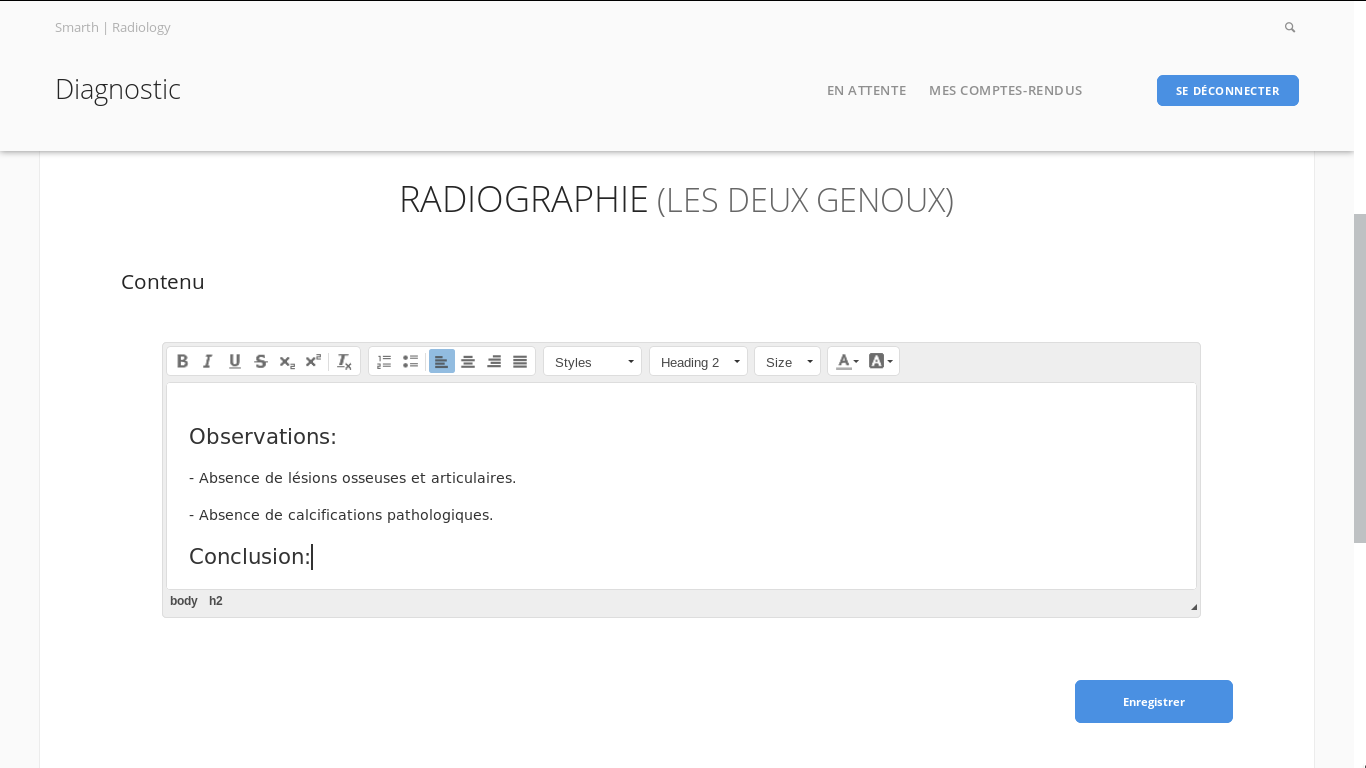Apply italic style to text
The image size is (1366, 768).
point(208,361)
